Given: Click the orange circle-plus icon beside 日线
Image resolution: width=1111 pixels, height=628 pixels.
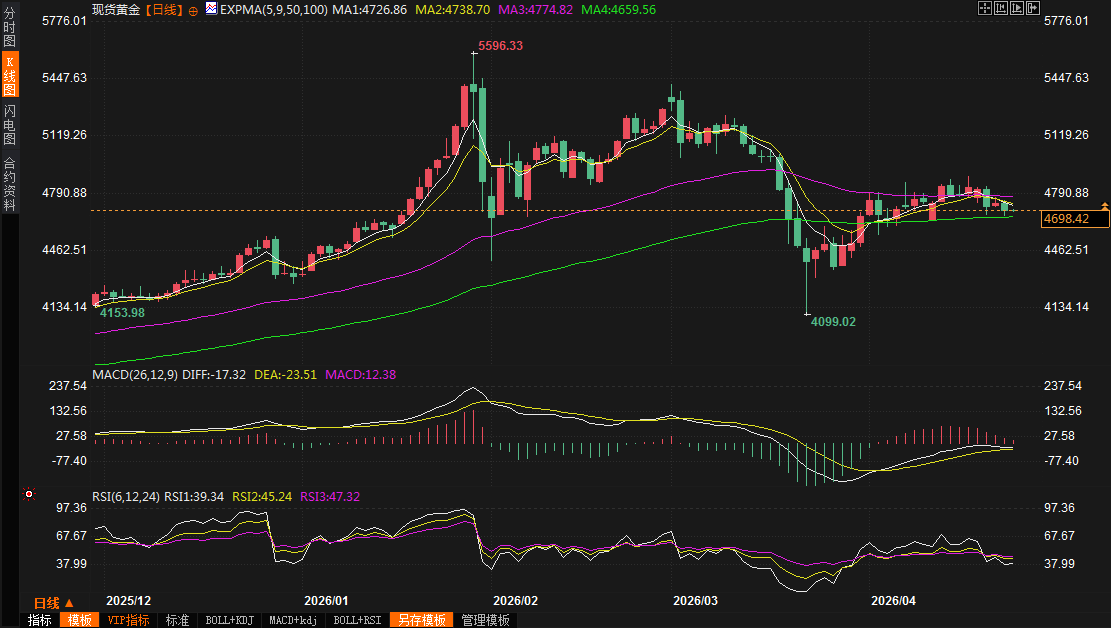Looking at the screenshot, I should point(193,9).
